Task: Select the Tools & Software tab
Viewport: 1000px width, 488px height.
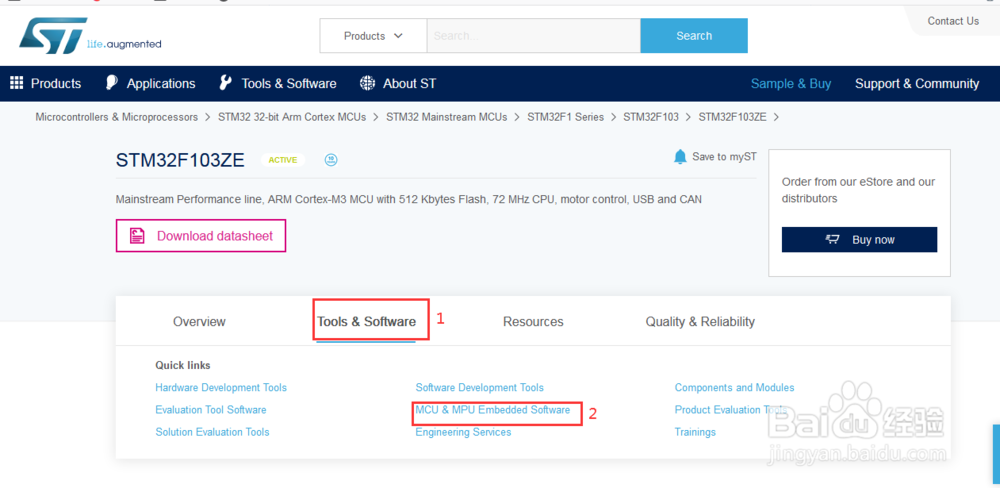Action: click(x=367, y=322)
